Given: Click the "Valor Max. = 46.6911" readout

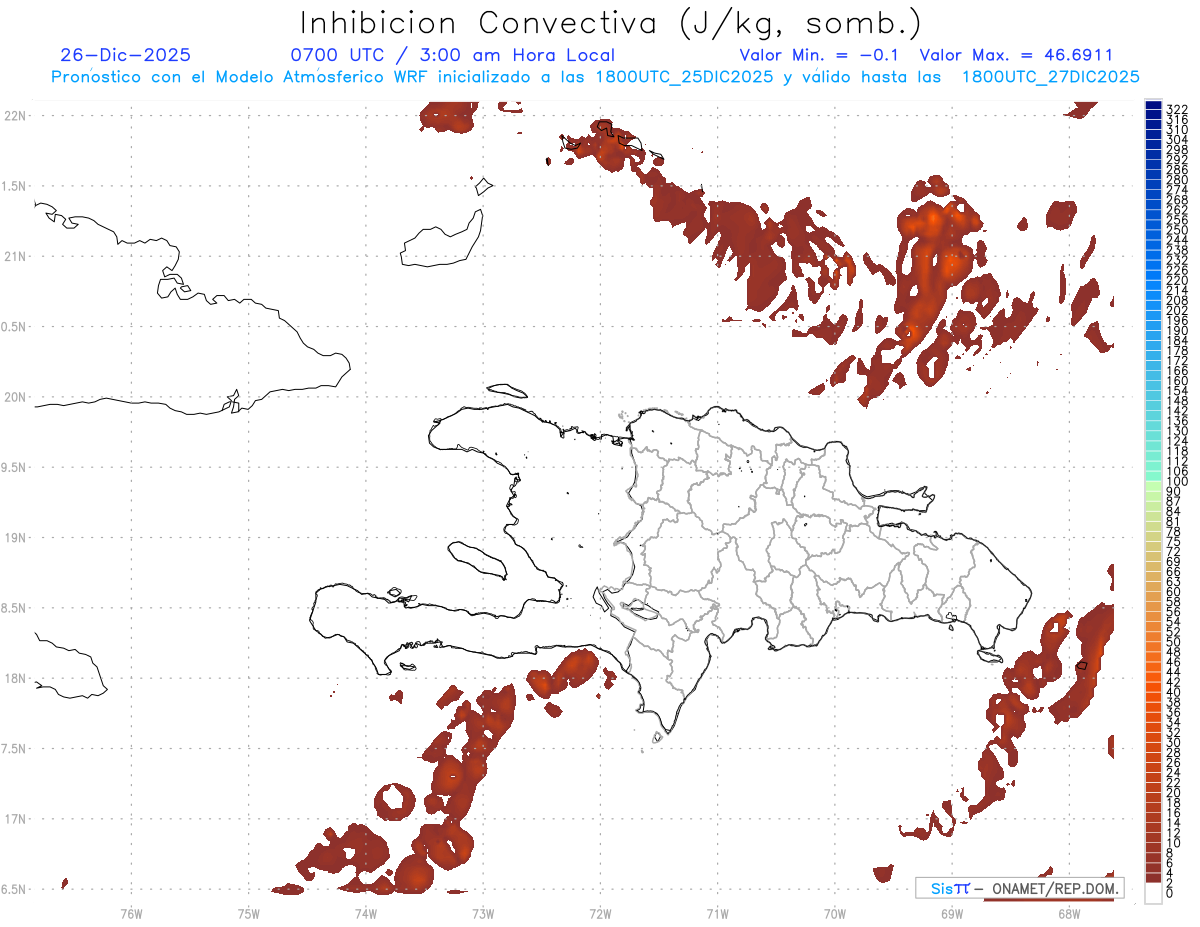Looking at the screenshot, I should [x=1016, y=55].
